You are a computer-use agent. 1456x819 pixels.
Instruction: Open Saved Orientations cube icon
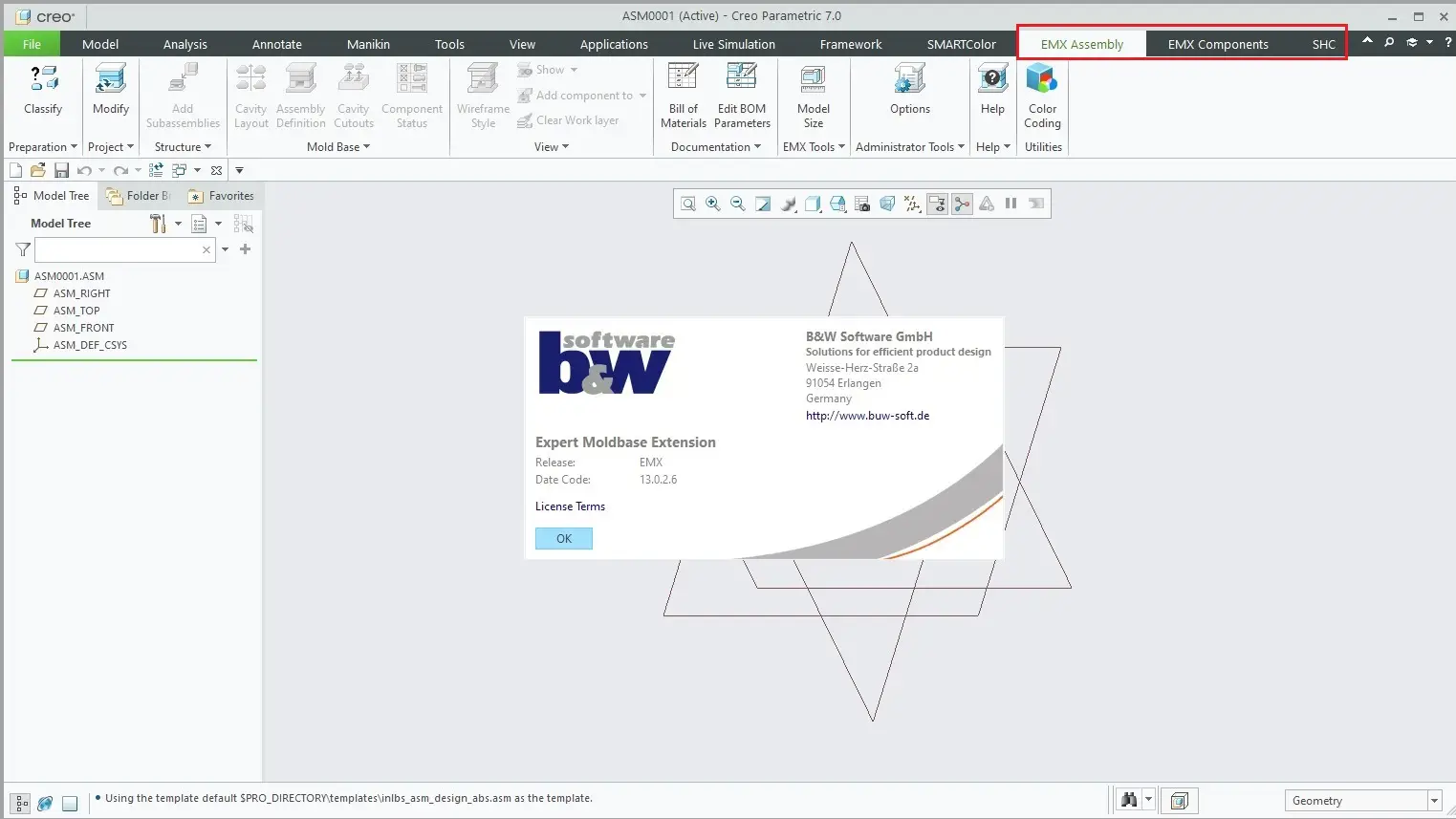coord(837,204)
